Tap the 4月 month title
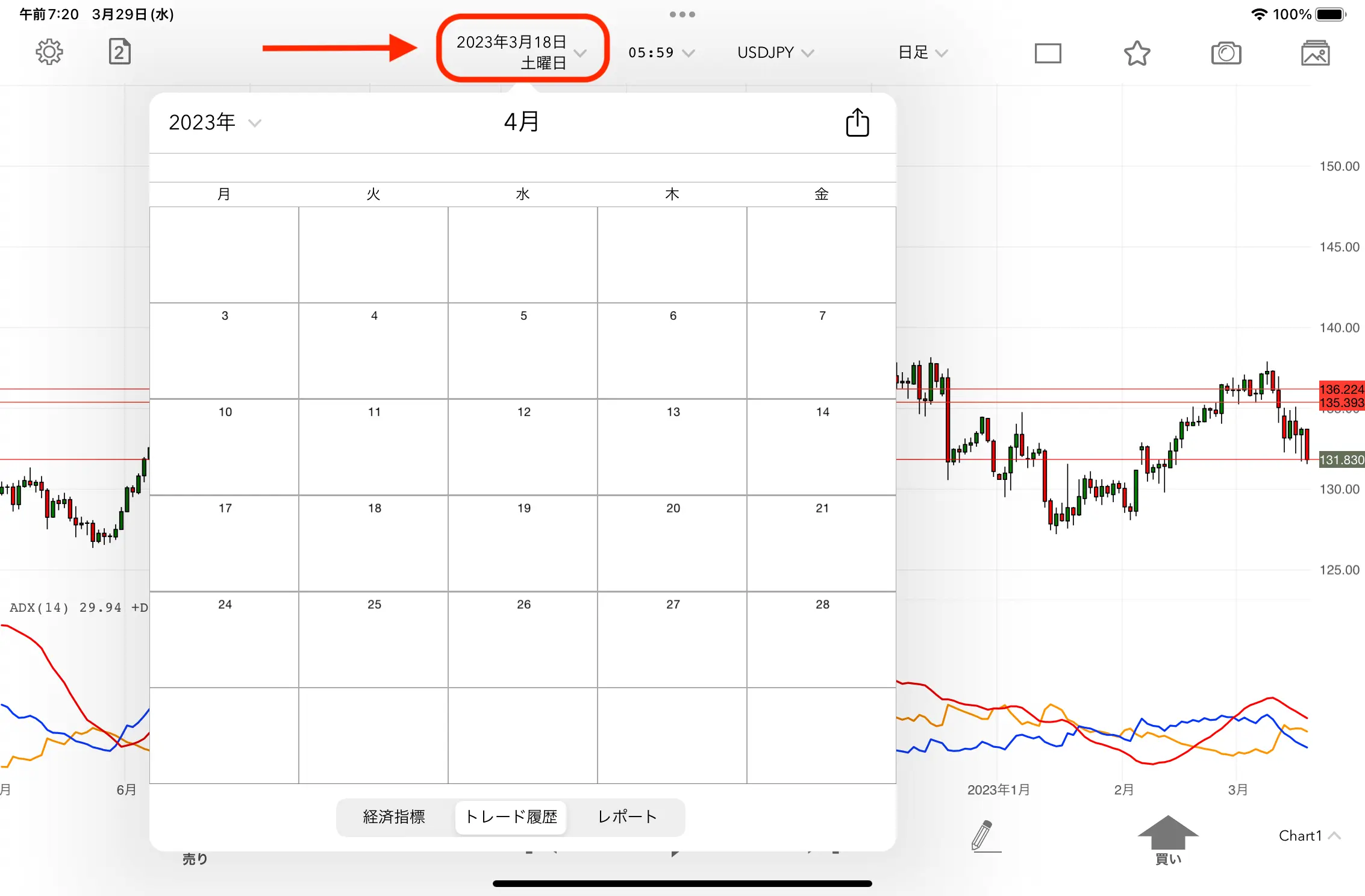This screenshot has height=896, width=1365. pos(522,122)
